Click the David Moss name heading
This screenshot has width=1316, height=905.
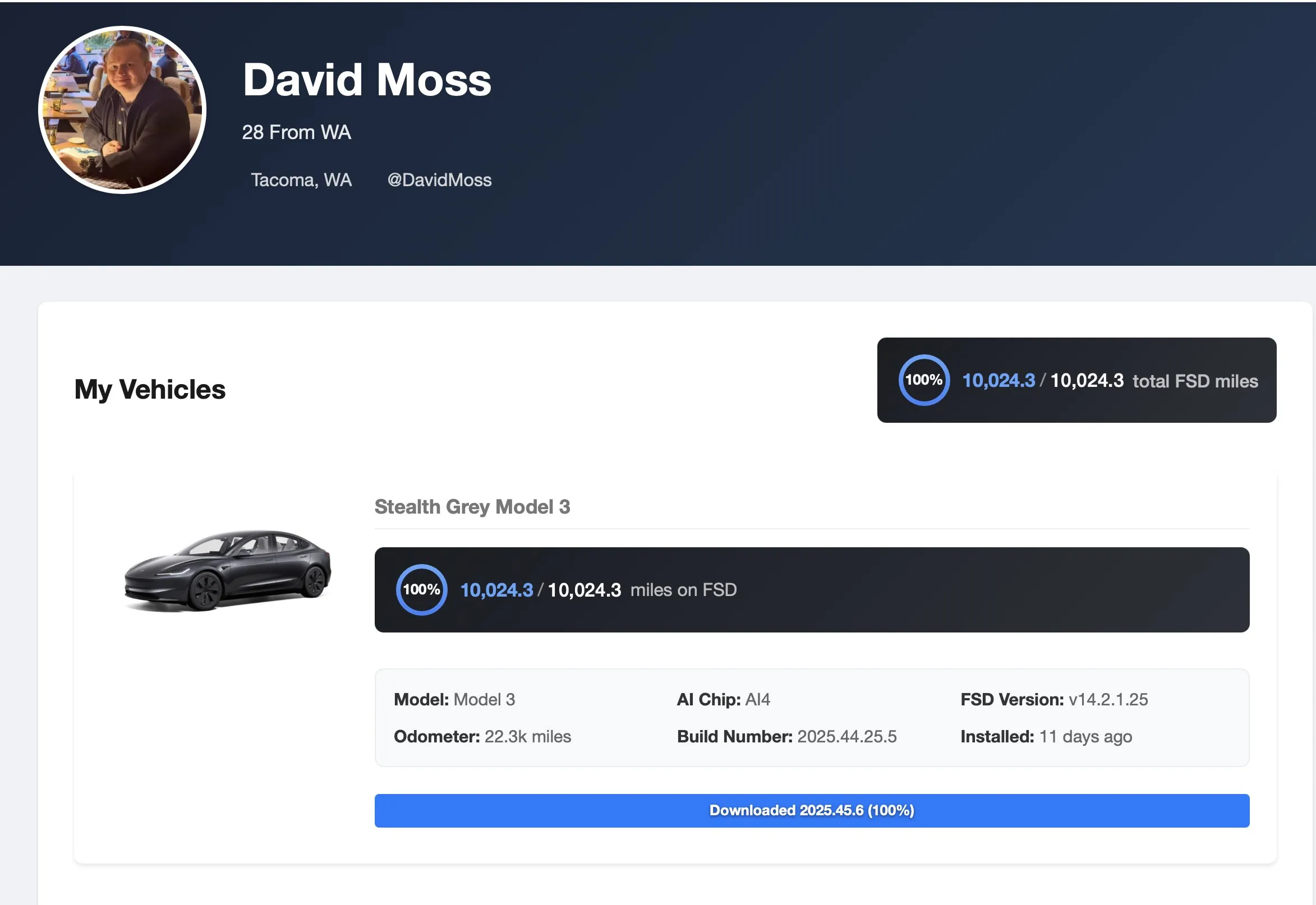pos(366,80)
